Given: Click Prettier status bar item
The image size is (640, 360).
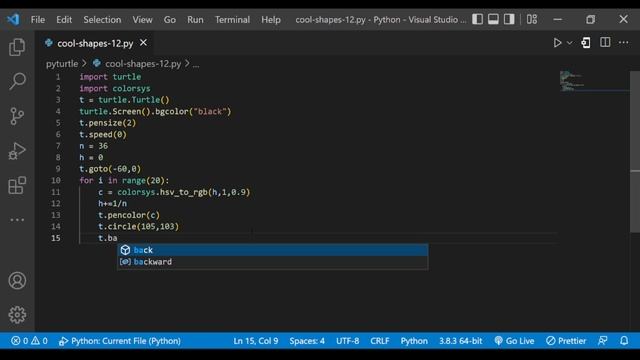Looking at the screenshot, I should pos(566,341).
